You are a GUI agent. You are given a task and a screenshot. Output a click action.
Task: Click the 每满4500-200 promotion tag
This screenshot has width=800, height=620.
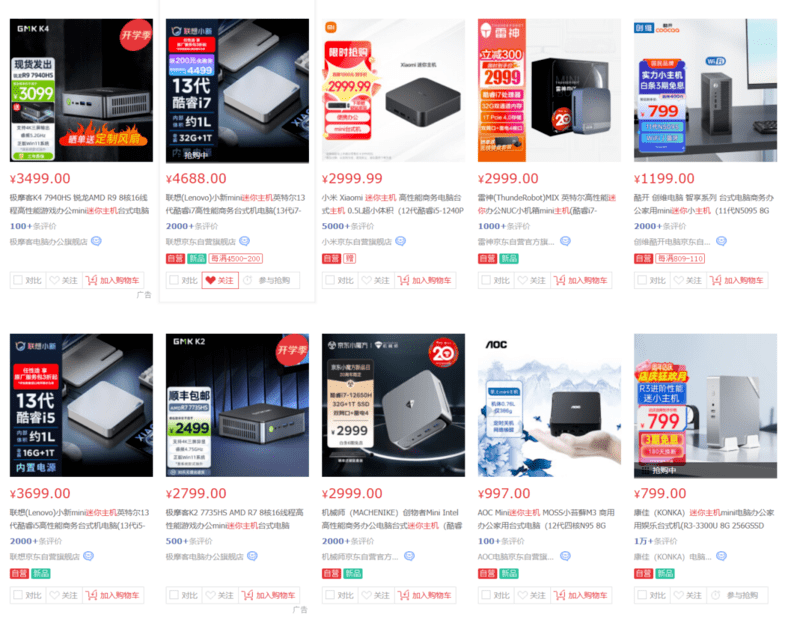pos(236,259)
